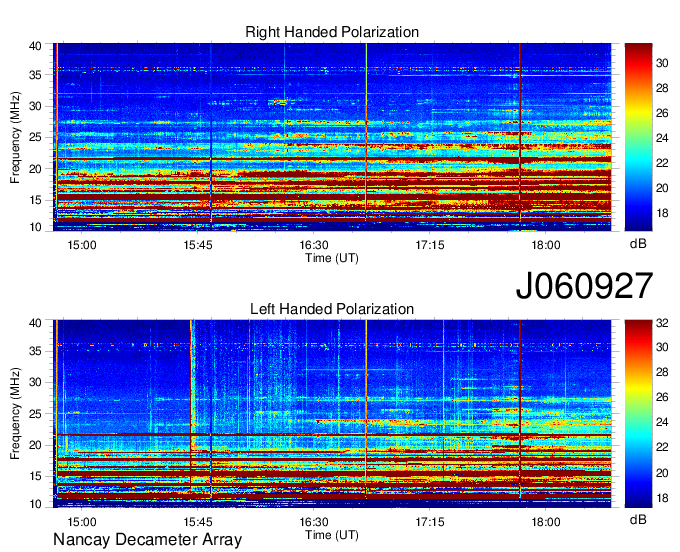This screenshot has height=552, width=680.
Task: Click the 25 MHz tick label on the top plot
Action: (35, 137)
